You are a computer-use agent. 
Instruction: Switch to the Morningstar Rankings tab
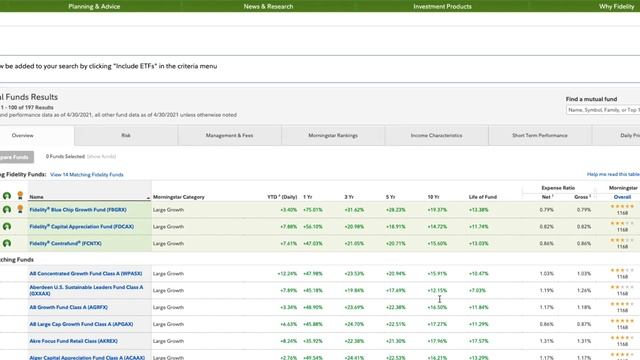pos(333,136)
